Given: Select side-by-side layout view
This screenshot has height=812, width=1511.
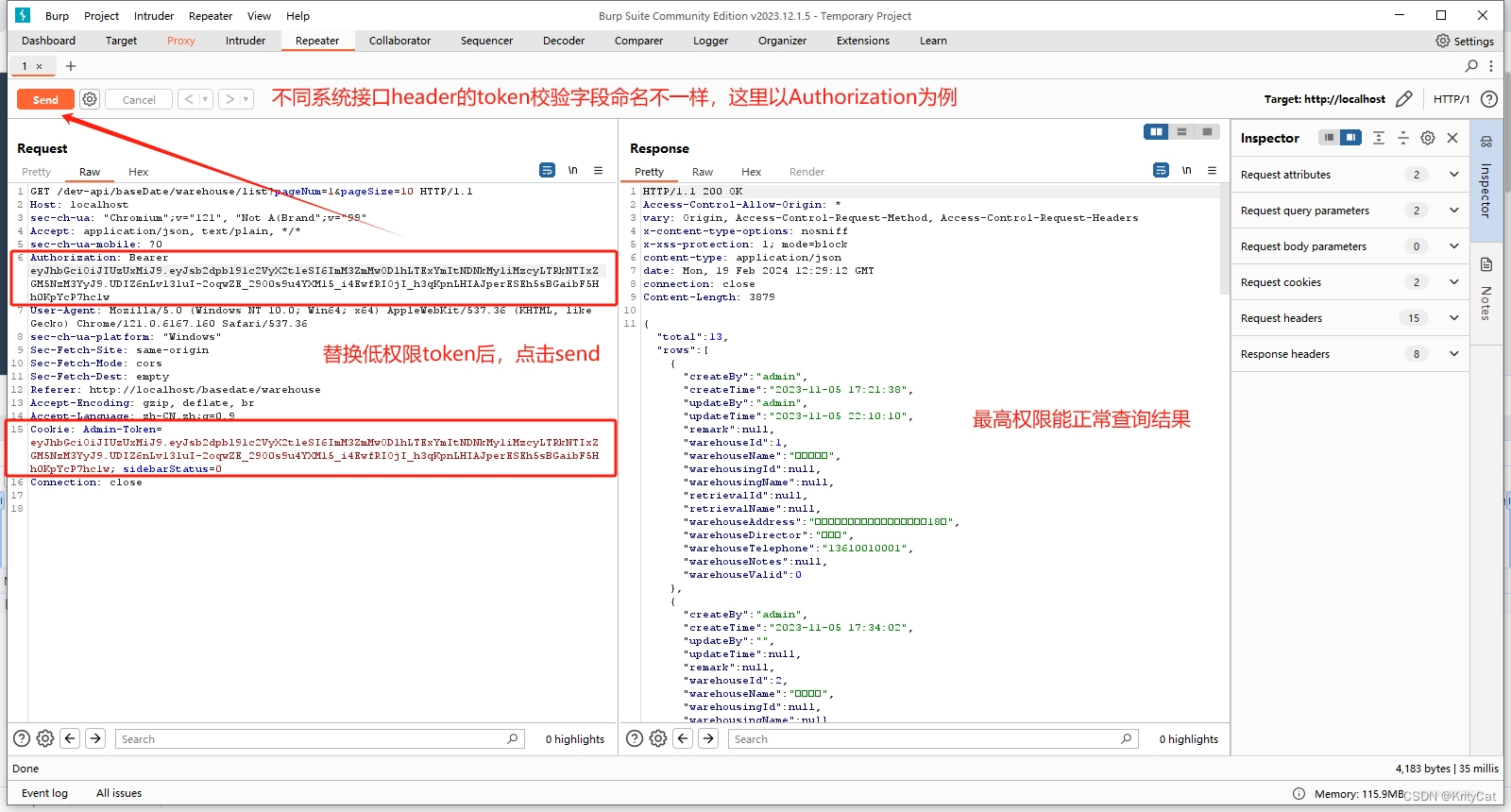Looking at the screenshot, I should tap(1156, 132).
